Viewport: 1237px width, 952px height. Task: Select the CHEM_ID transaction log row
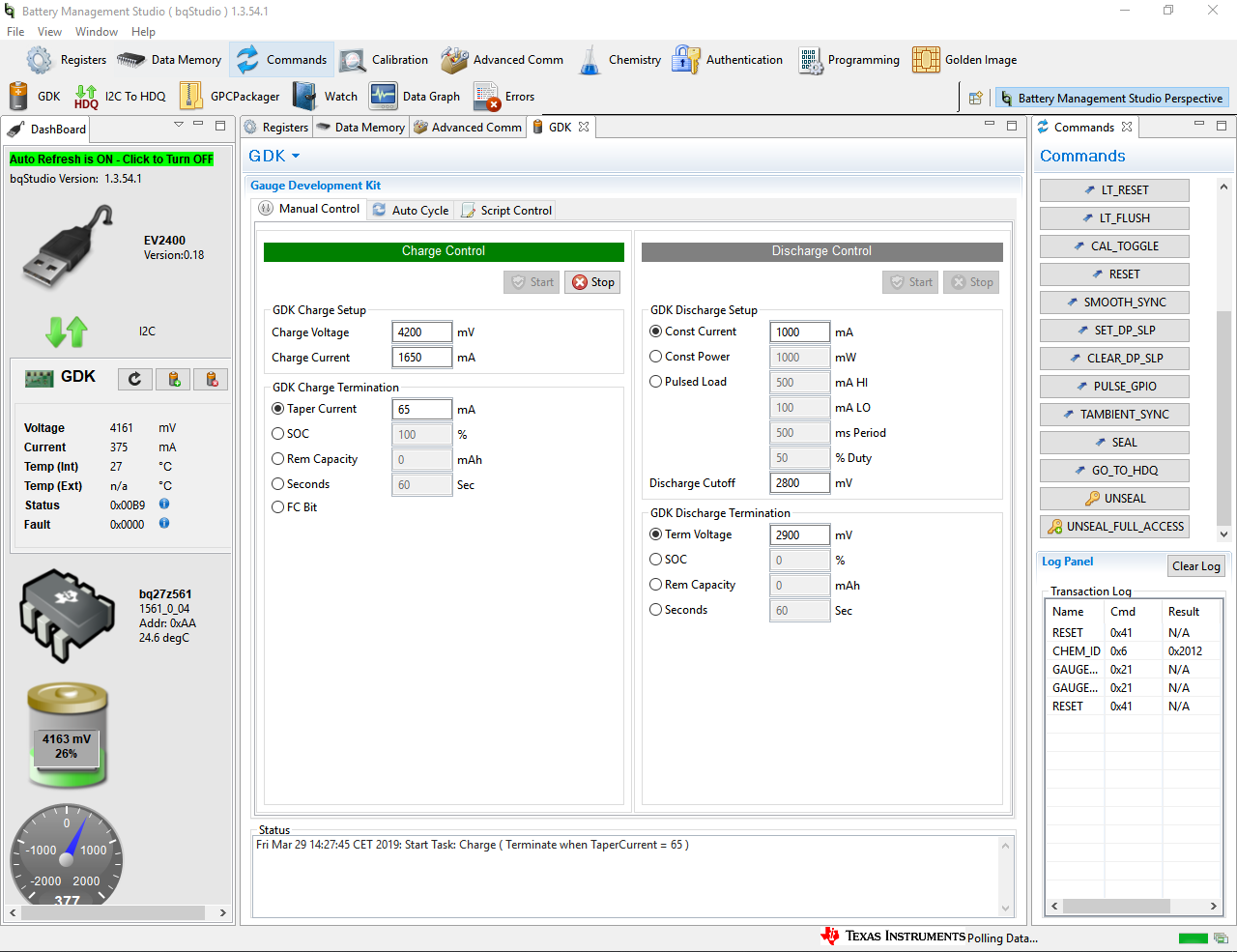tap(1134, 651)
